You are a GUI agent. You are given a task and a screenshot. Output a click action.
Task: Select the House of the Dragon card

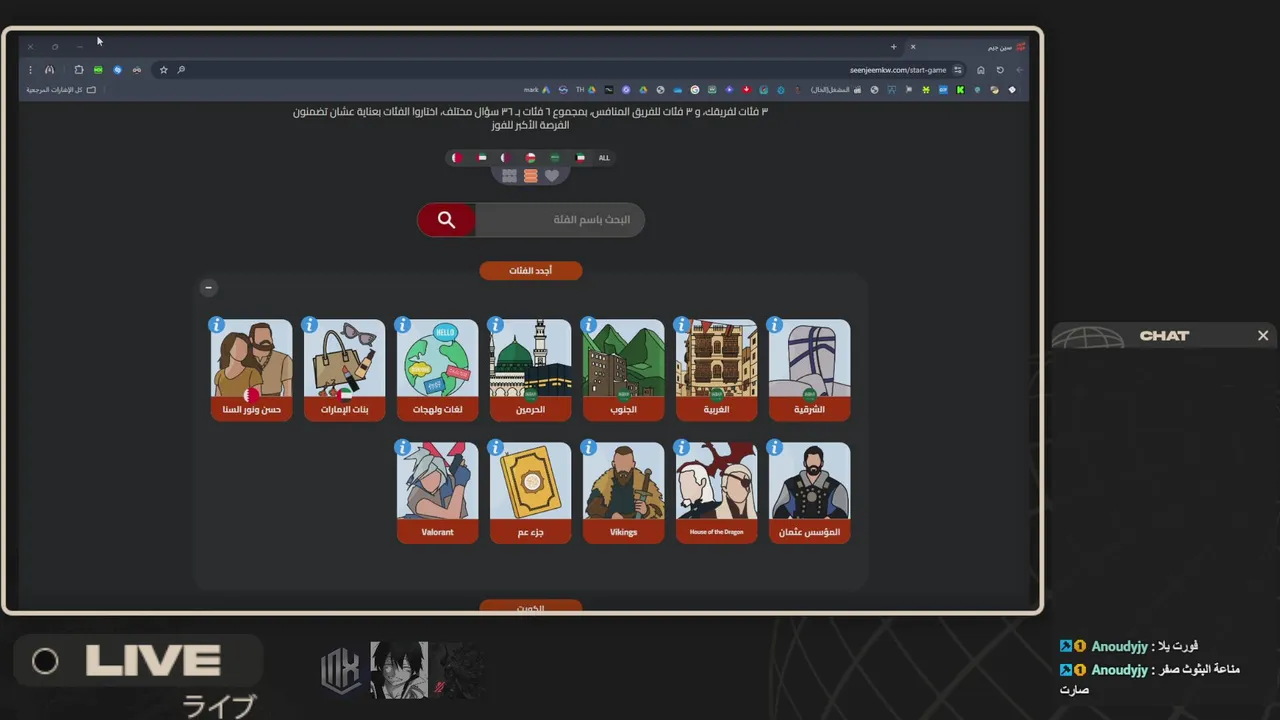pos(717,493)
